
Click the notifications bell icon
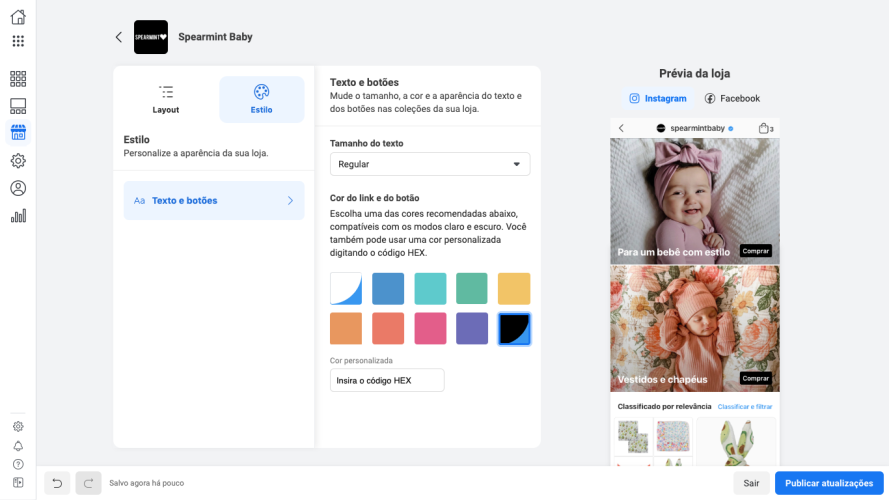(x=18, y=445)
